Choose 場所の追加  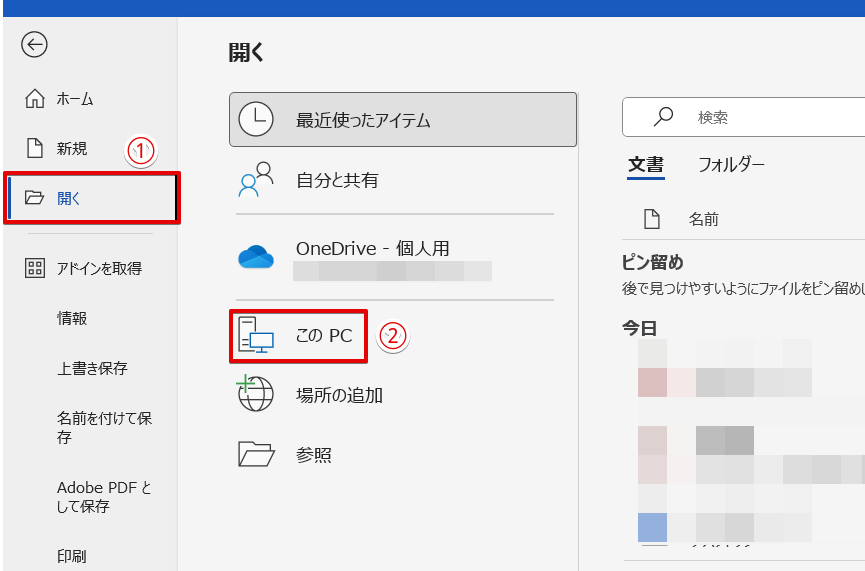[403, 395]
